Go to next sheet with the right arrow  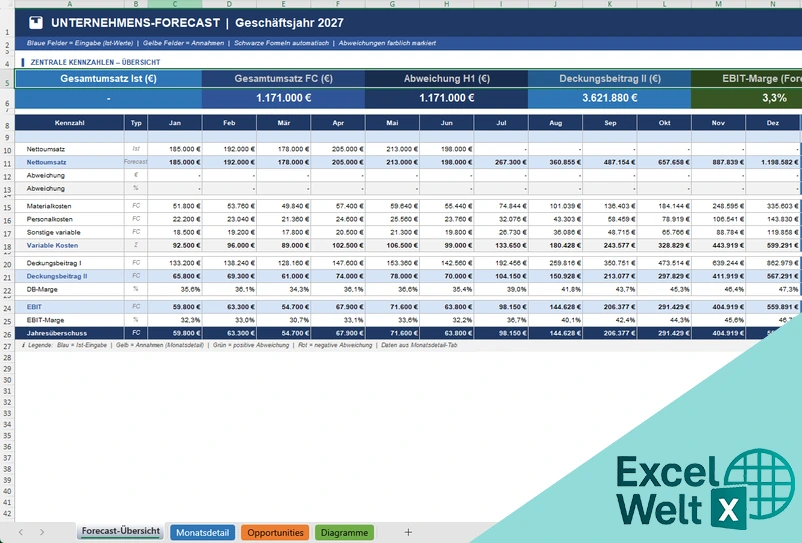coord(42,532)
